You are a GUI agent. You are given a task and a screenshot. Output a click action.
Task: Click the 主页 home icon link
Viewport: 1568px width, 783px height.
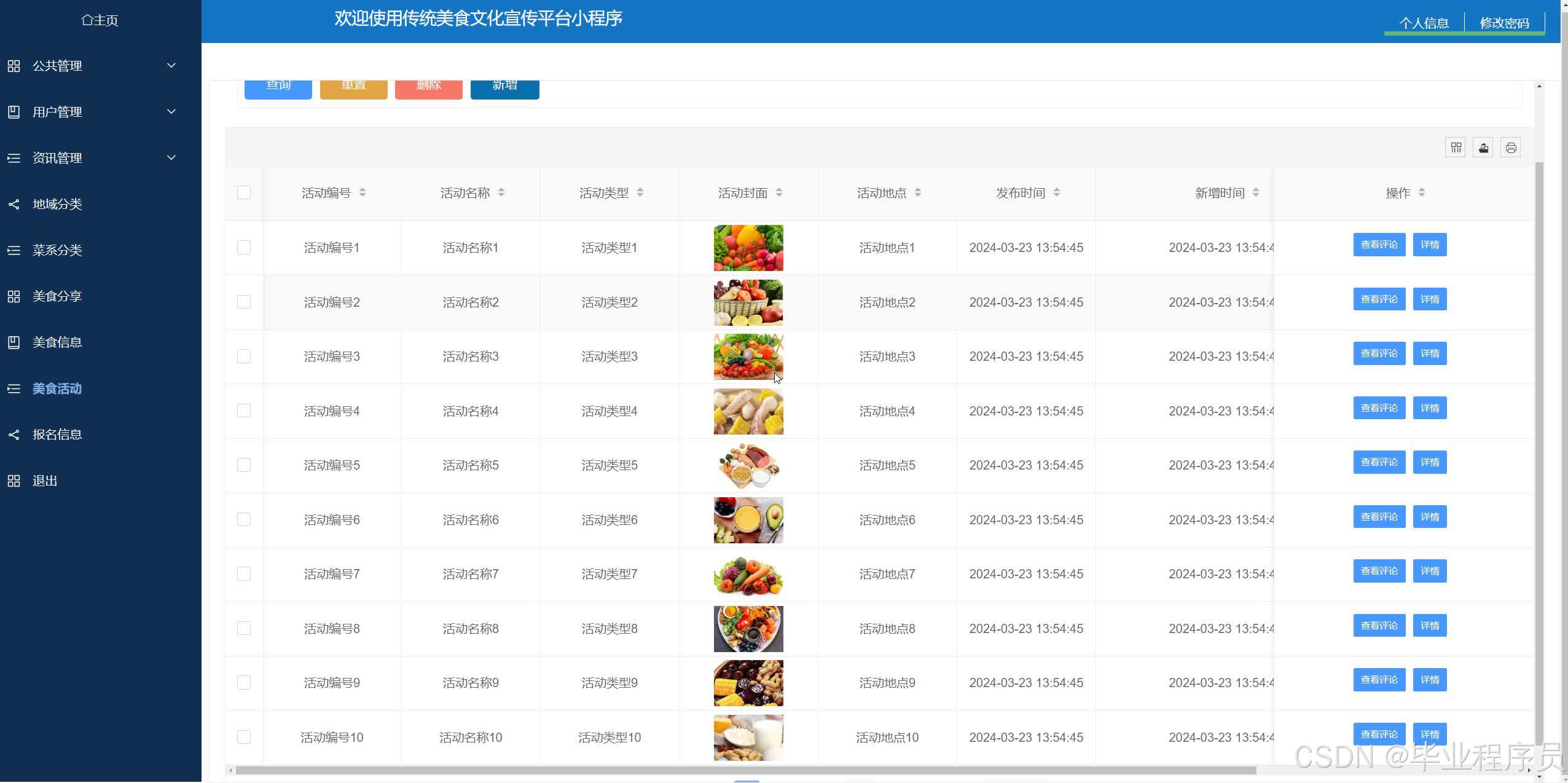pos(100,20)
